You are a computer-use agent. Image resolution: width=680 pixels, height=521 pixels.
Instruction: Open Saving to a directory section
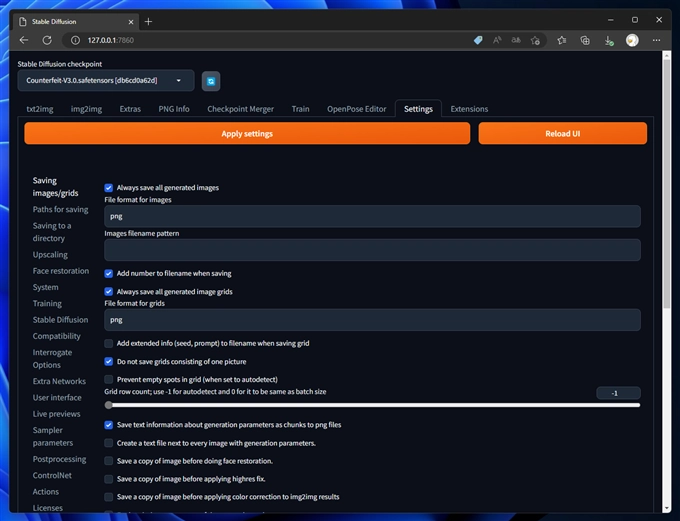point(52,232)
